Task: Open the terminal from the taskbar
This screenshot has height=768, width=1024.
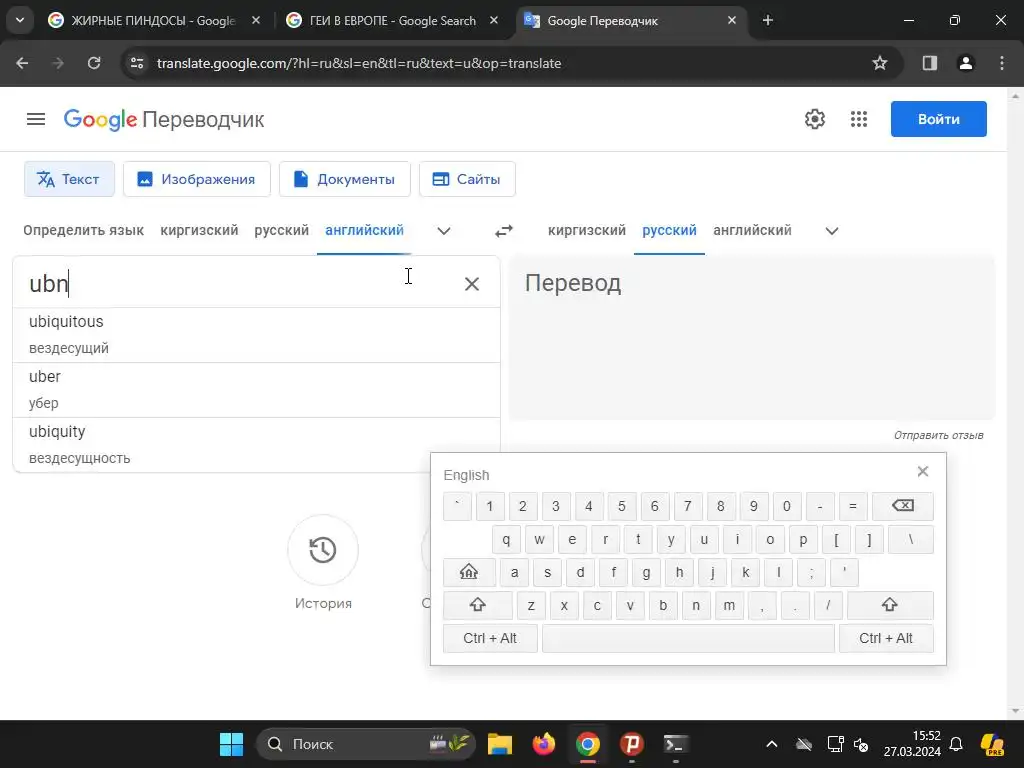Action: (x=675, y=744)
